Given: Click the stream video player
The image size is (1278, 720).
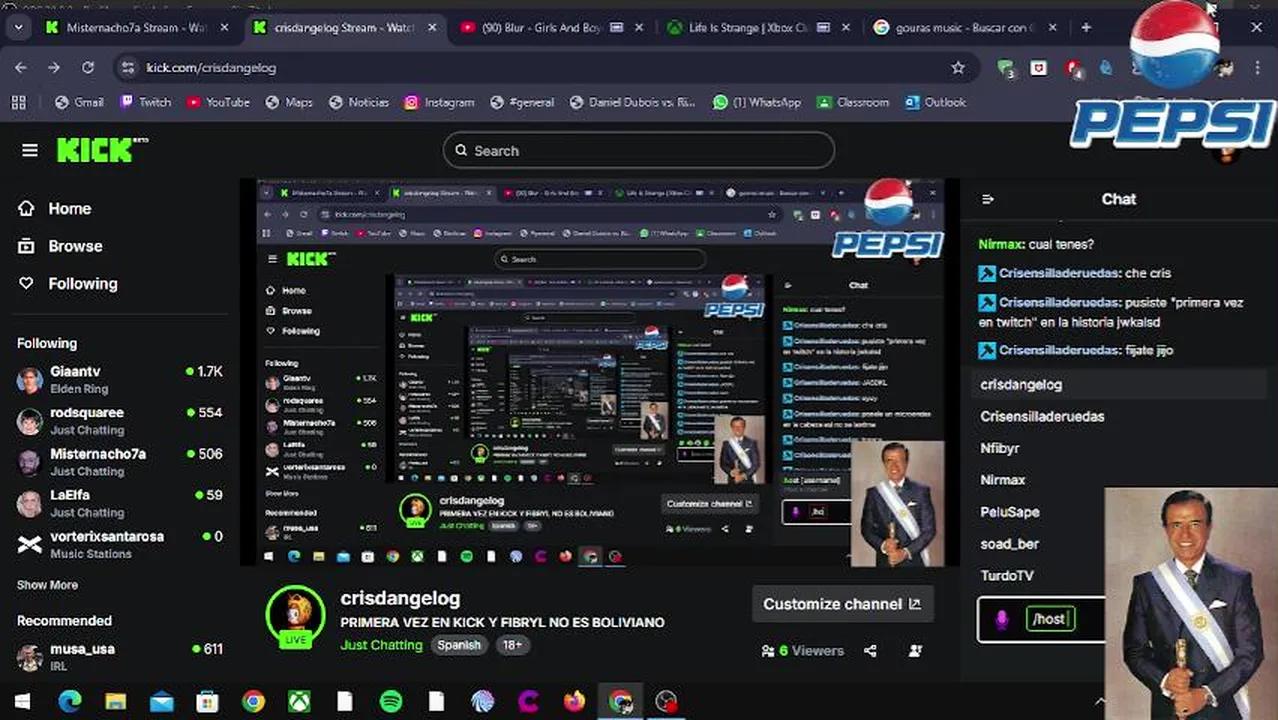Looking at the screenshot, I should pos(599,372).
